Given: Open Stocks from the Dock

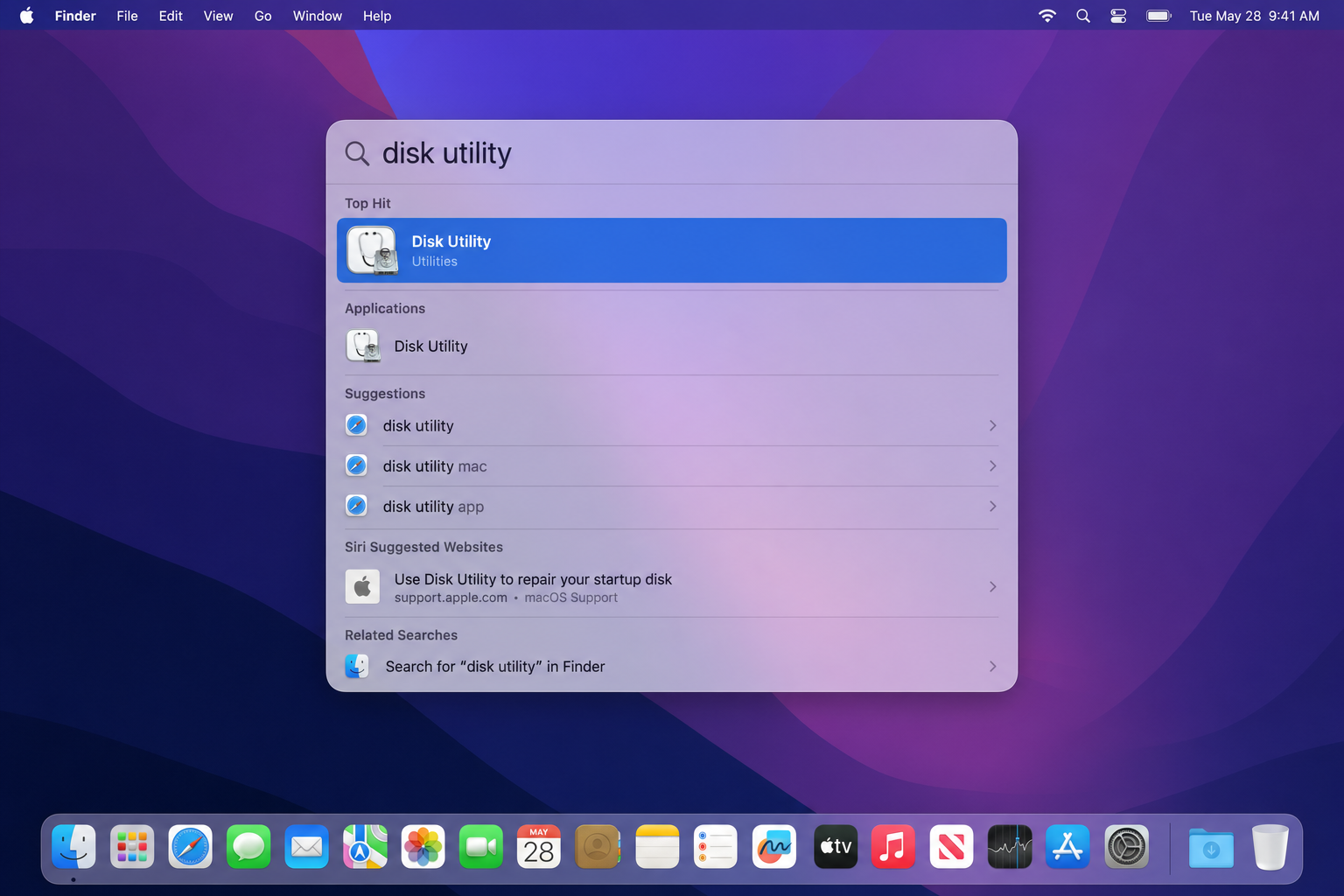Looking at the screenshot, I should tap(1010, 847).
